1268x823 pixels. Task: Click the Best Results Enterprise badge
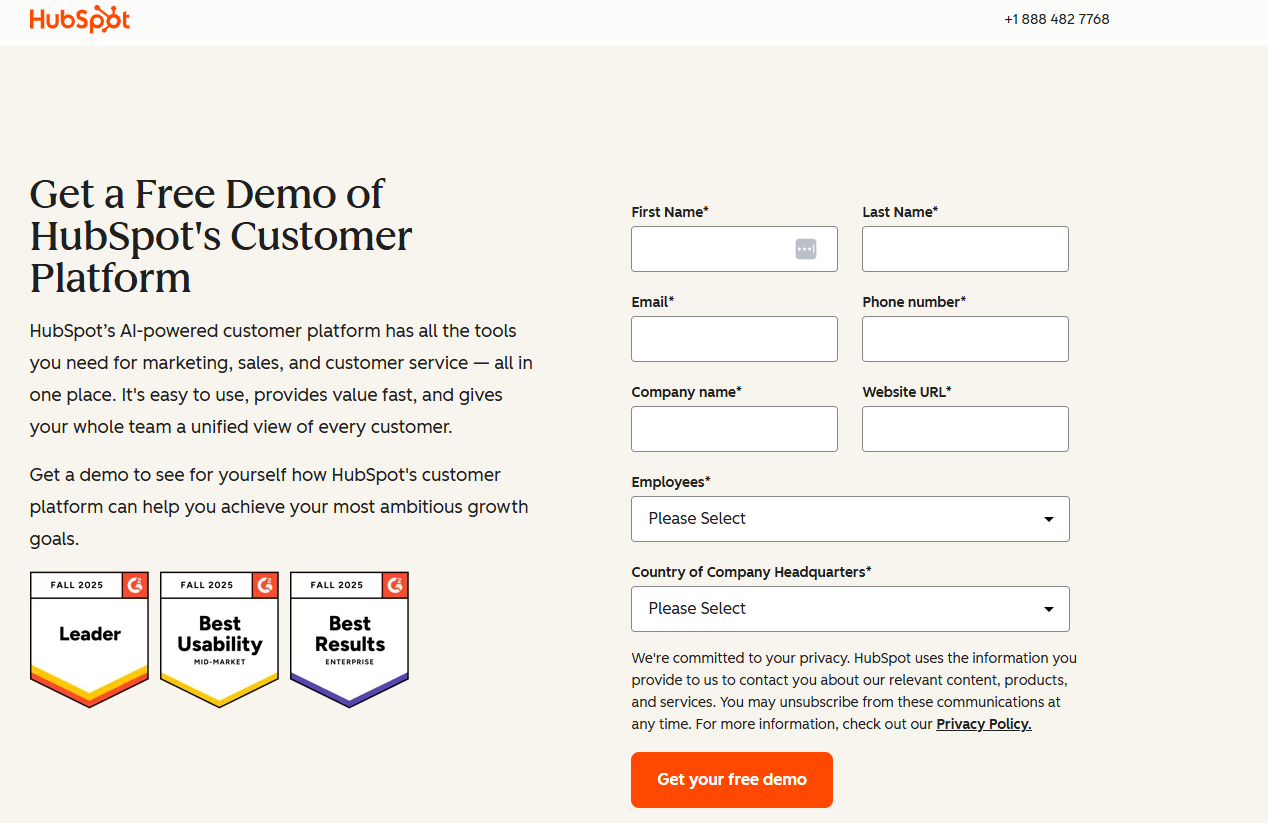coord(349,639)
